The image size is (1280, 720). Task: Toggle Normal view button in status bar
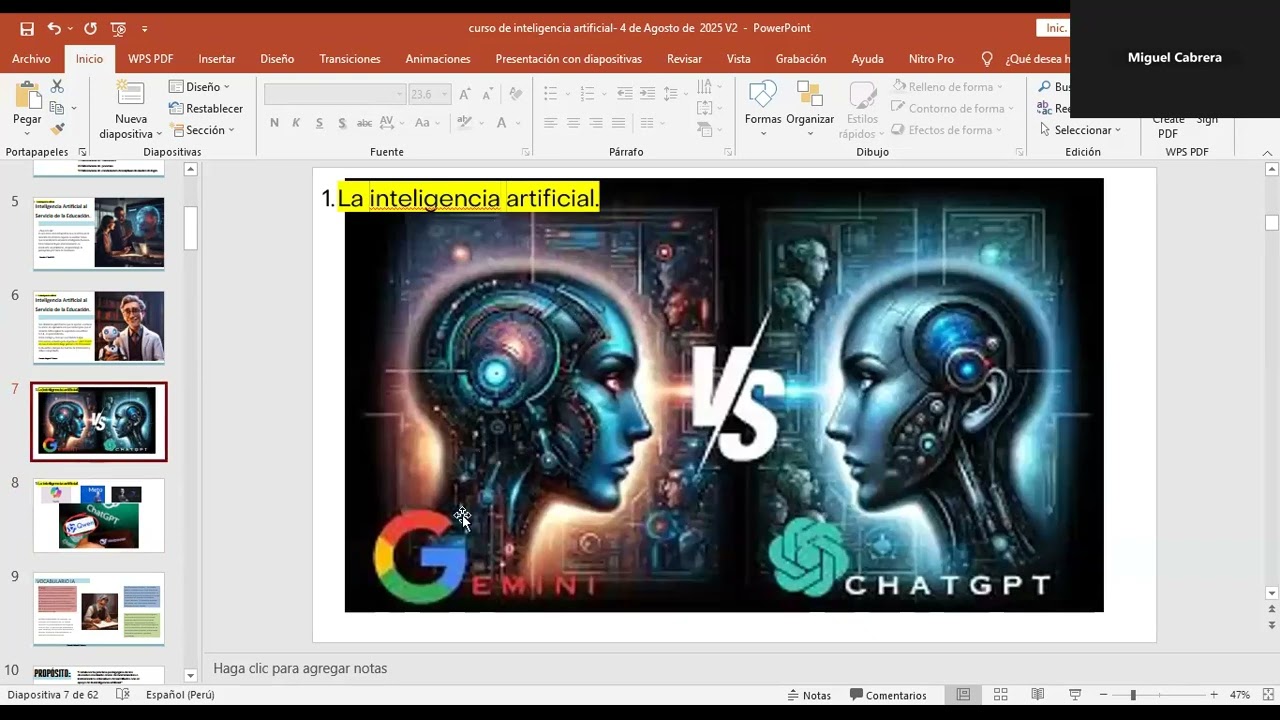(963, 695)
